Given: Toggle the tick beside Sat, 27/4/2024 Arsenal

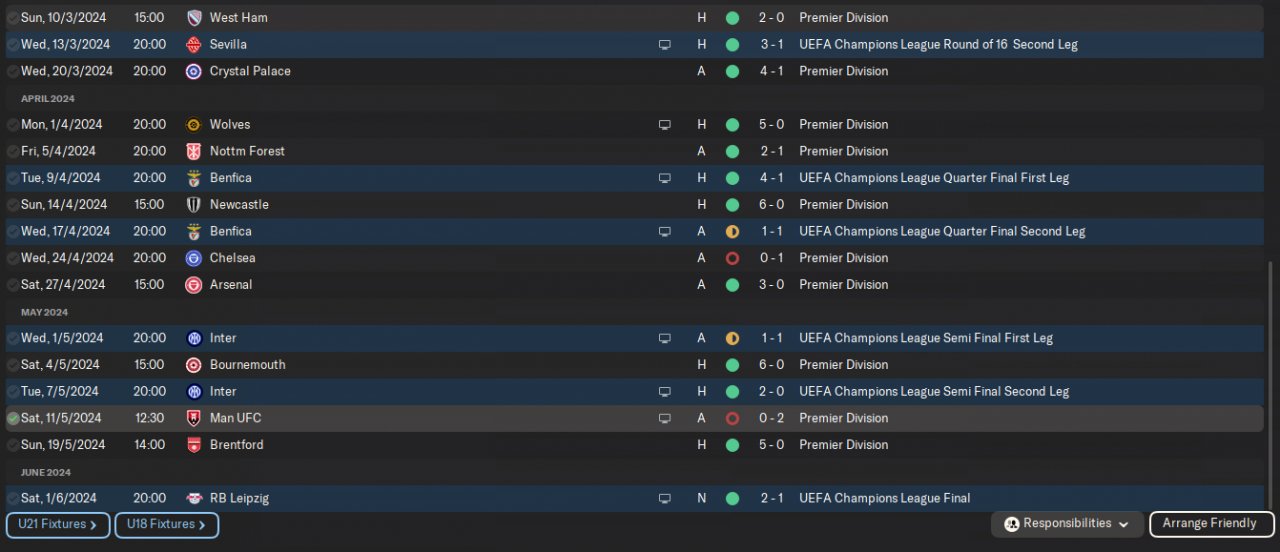Looking at the screenshot, I should [13, 285].
